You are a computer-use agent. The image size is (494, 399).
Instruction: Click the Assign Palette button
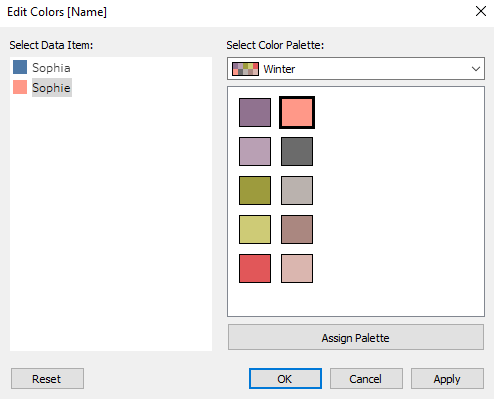pos(356,337)
